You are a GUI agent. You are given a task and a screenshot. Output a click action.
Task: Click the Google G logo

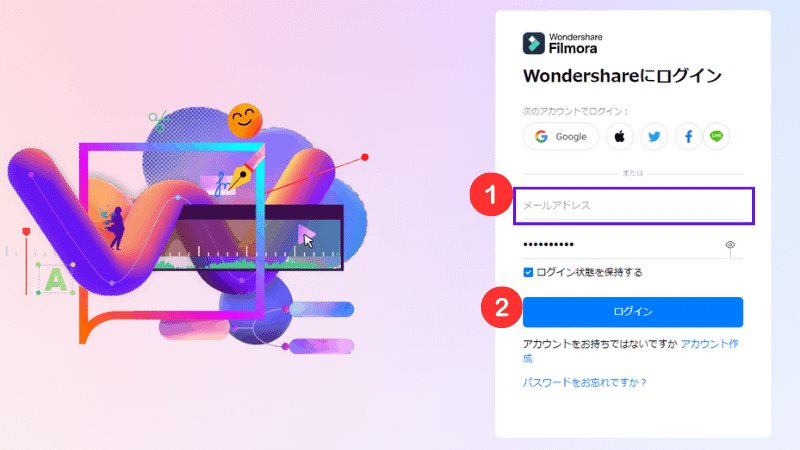click(x=541, y=137)
